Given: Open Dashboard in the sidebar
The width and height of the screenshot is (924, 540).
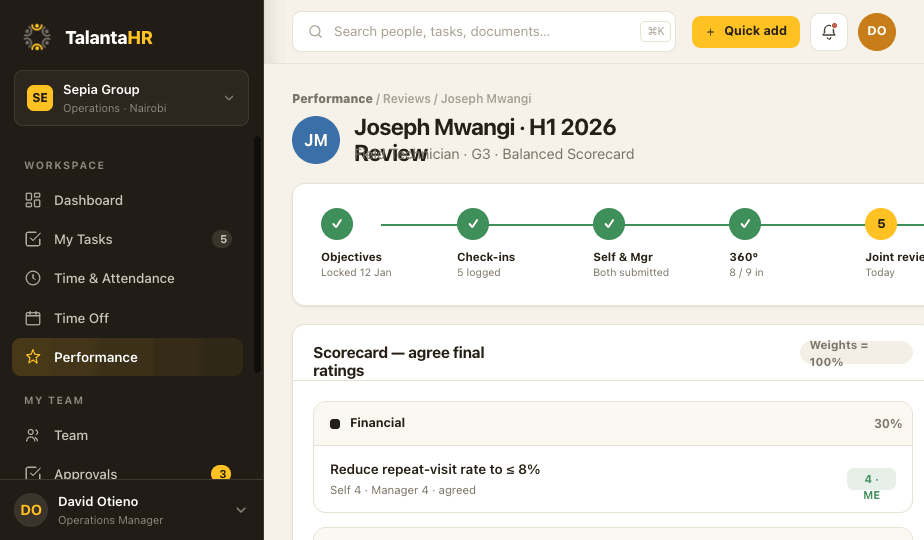Looking at the screenshot, I should coord(127,200).
